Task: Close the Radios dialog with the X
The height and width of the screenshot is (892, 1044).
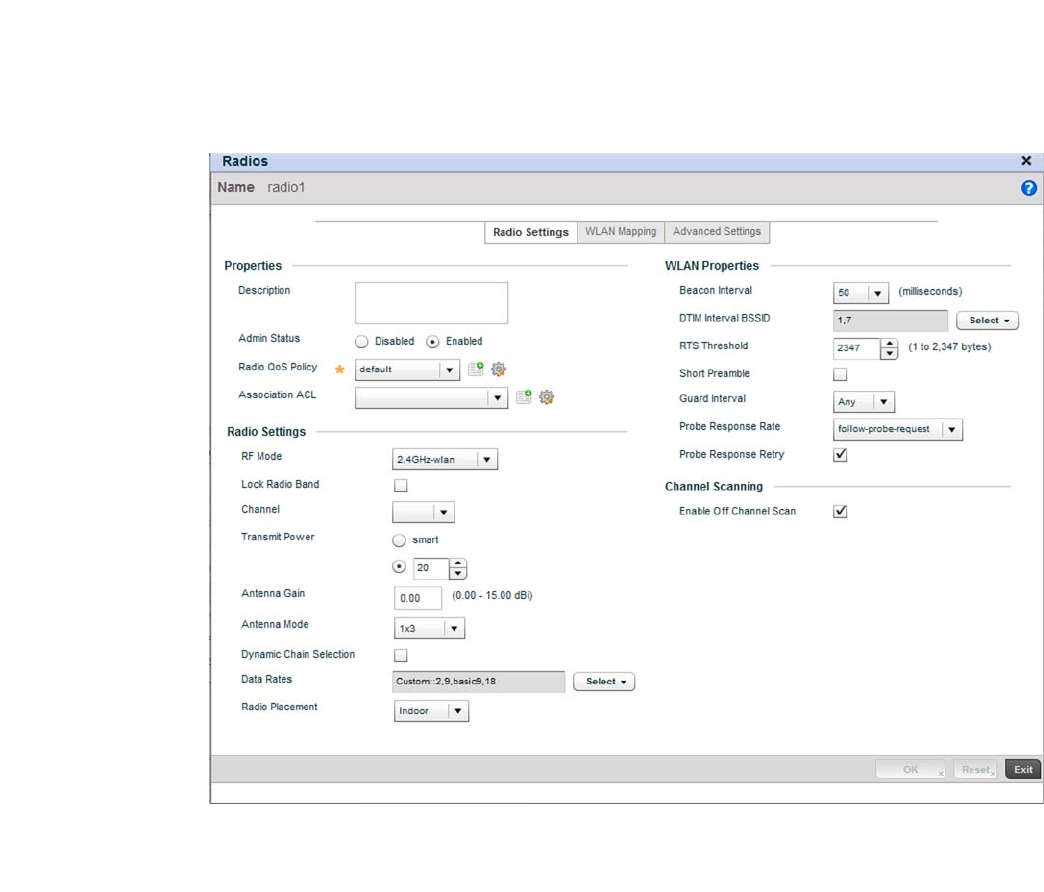Action: pyautogui.click(x=1026, y=160)
